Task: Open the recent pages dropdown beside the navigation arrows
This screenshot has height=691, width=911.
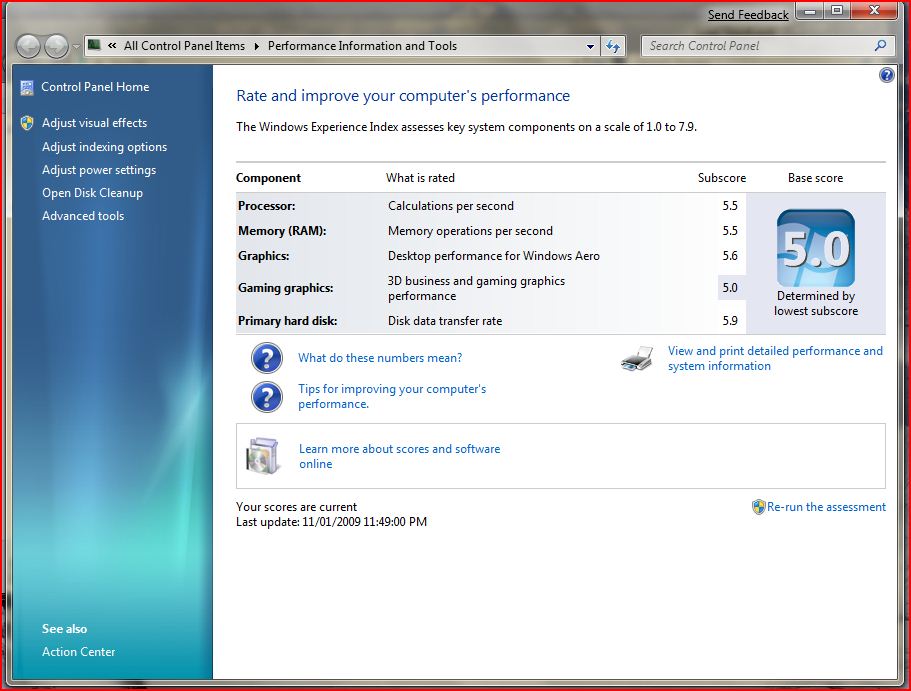Action: tap(76, 46)
